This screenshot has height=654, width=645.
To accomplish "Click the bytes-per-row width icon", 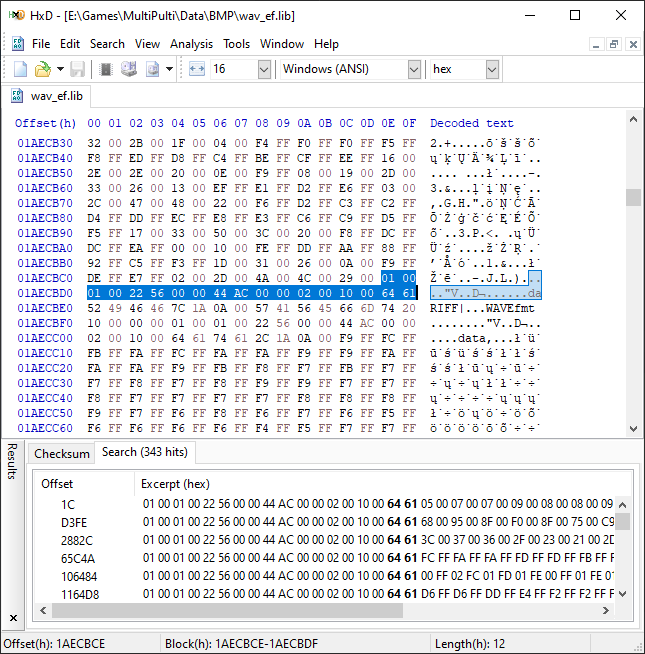I will [197, 69].
